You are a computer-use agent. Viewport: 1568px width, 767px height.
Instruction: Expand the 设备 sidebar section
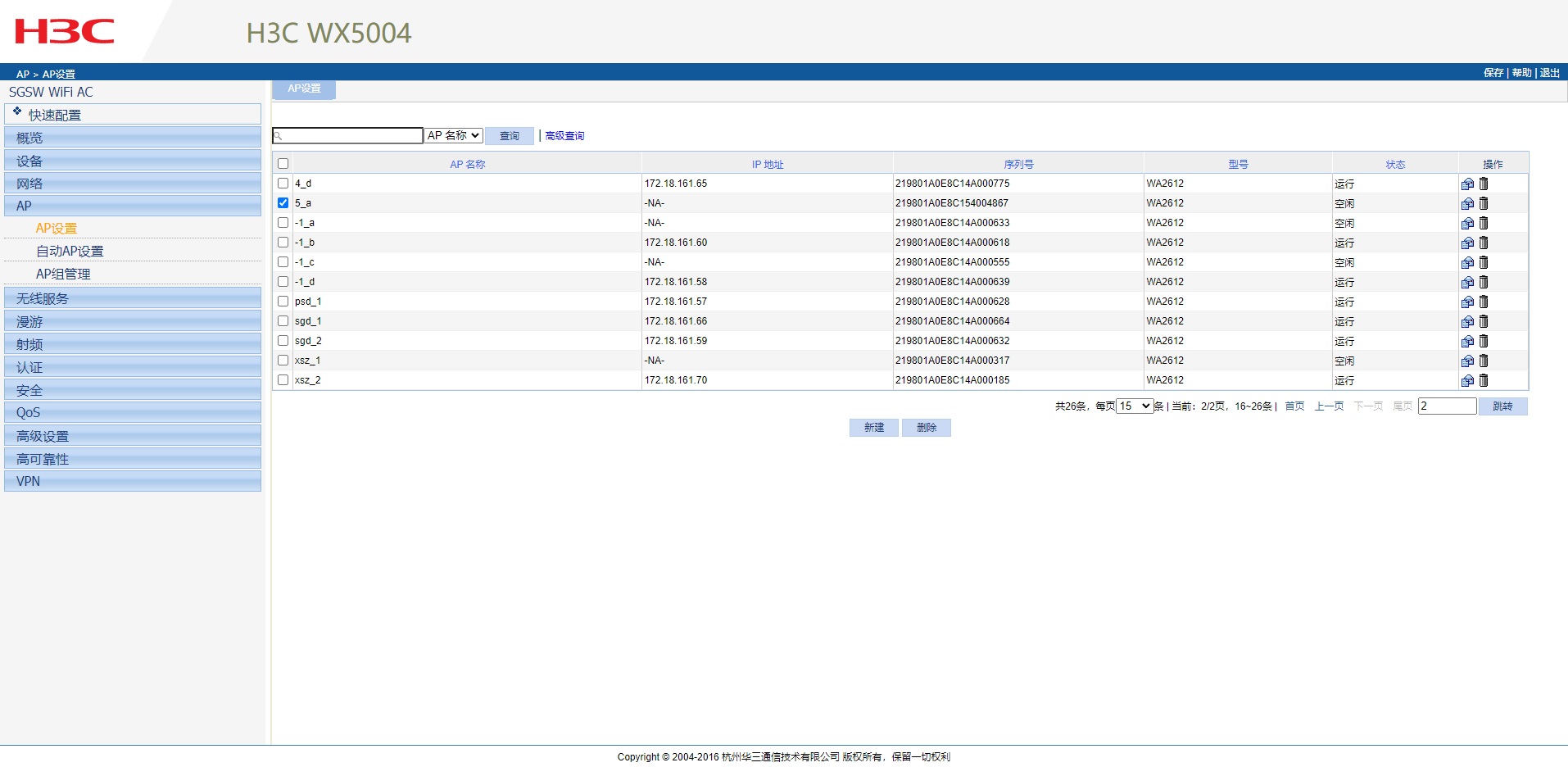133,161
